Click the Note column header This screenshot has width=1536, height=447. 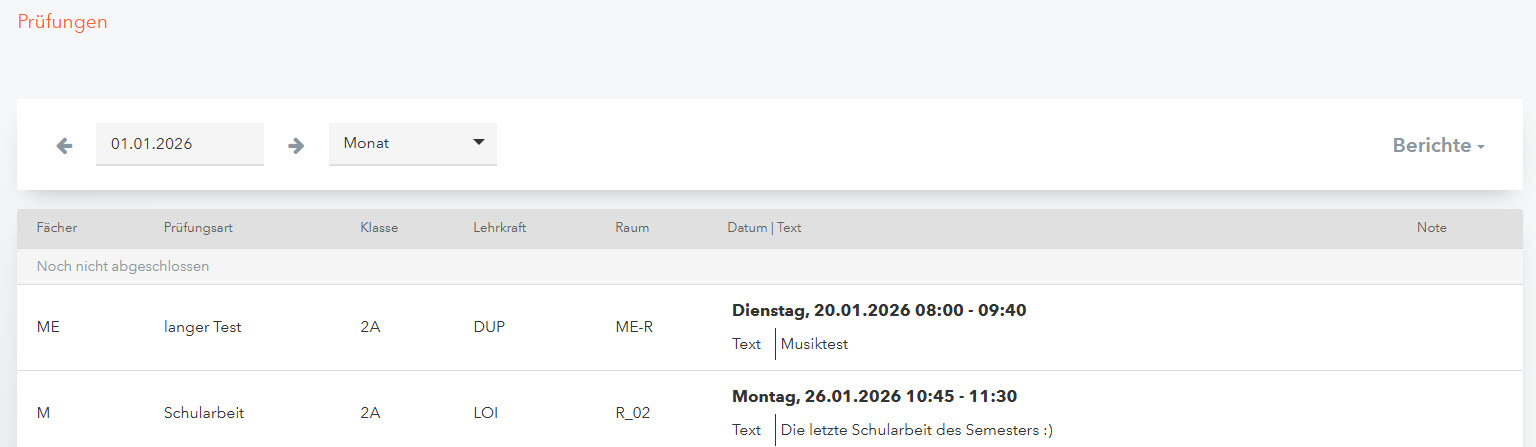point(1431,228)
